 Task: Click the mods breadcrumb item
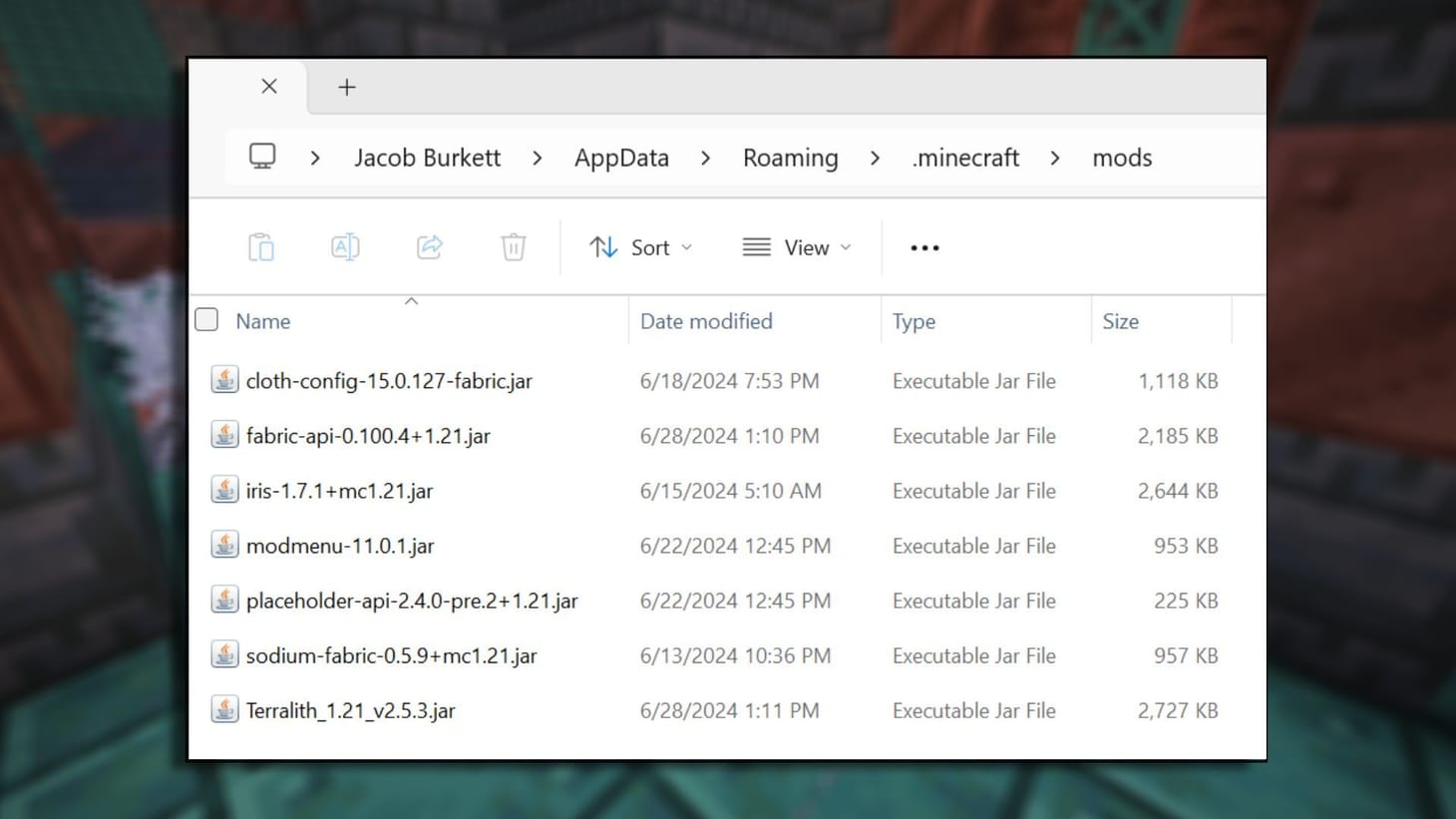click(1122, 157)
